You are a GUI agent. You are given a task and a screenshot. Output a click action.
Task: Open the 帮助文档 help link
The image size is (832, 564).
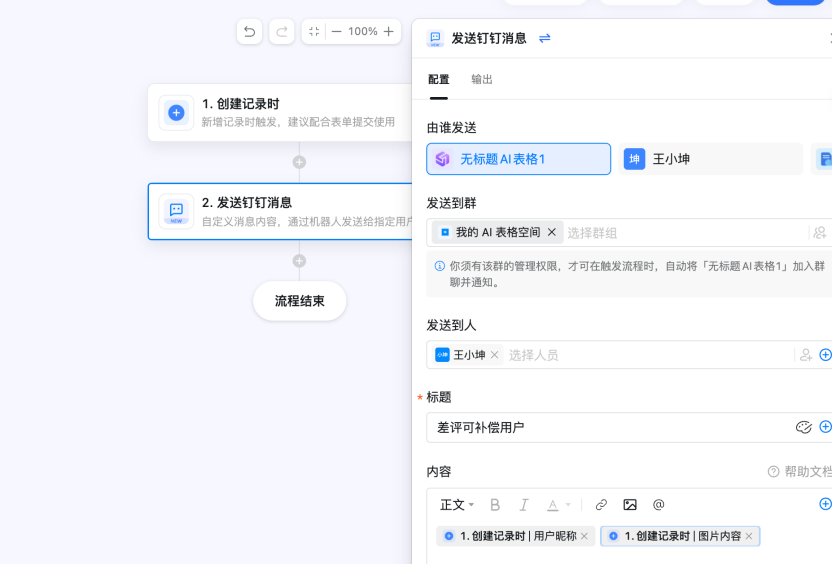click(x=800, y=471)
